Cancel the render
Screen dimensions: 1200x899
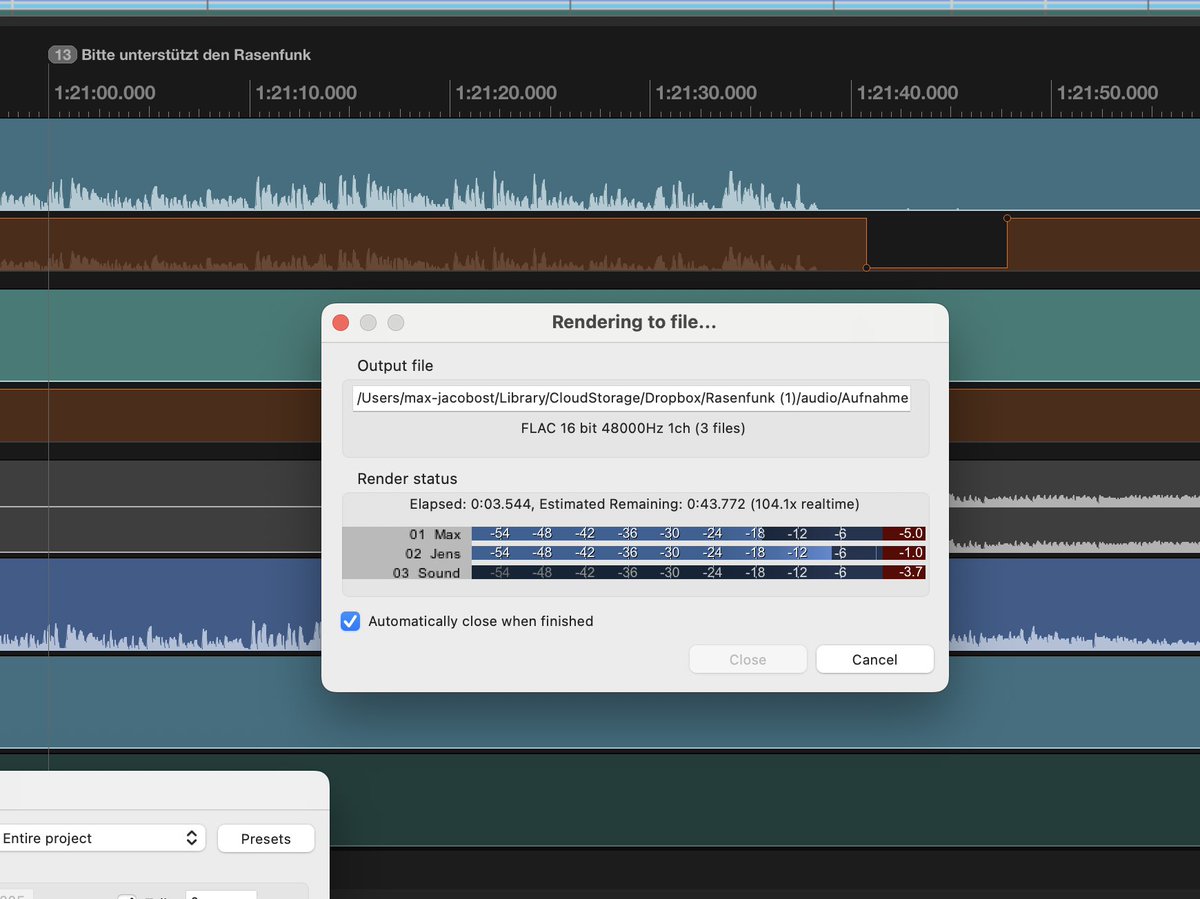pos(875,660)
